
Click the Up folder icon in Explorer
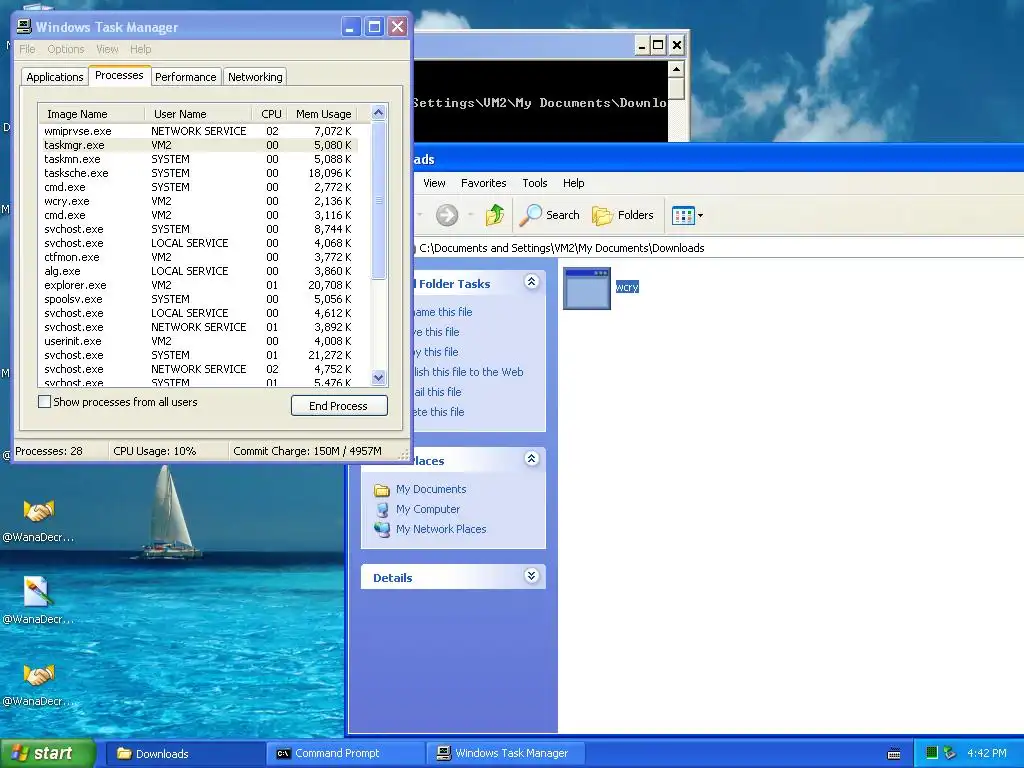pos(494,215)
